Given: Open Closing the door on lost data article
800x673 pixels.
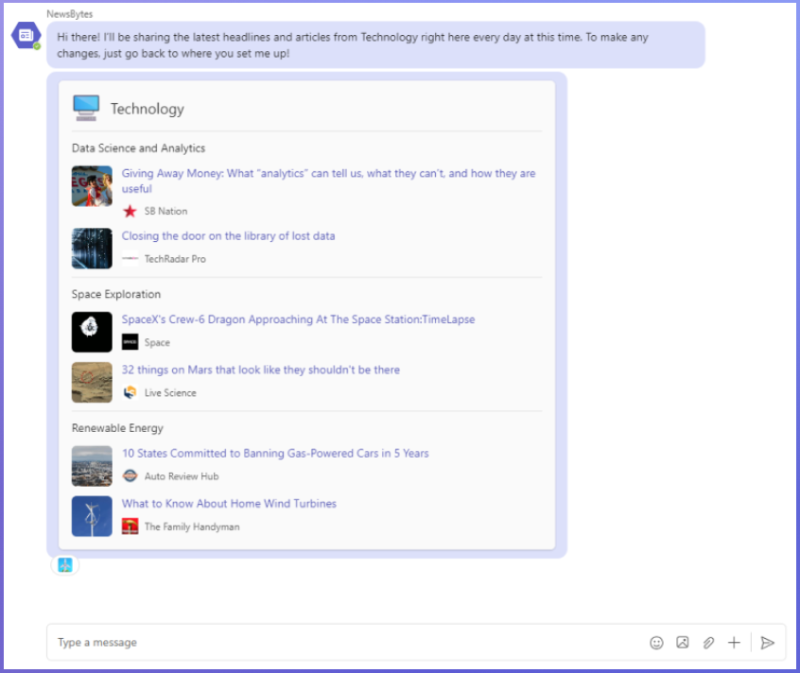Looking at the screenshot, I should [228, 236].
